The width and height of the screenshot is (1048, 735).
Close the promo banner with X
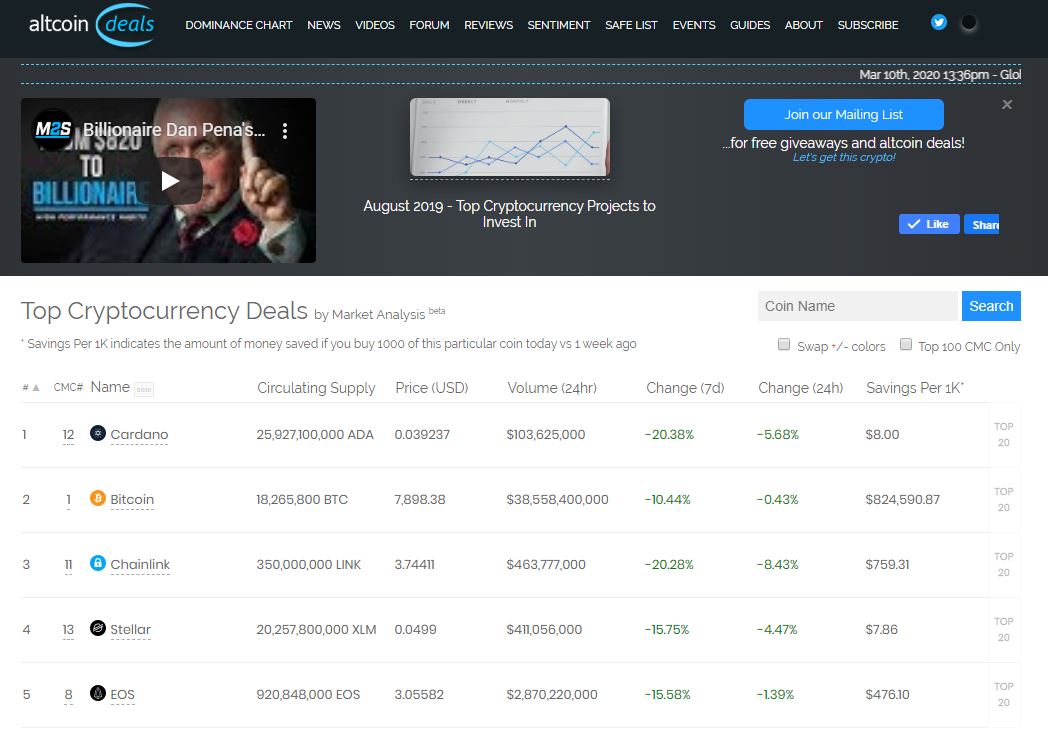1007,105
